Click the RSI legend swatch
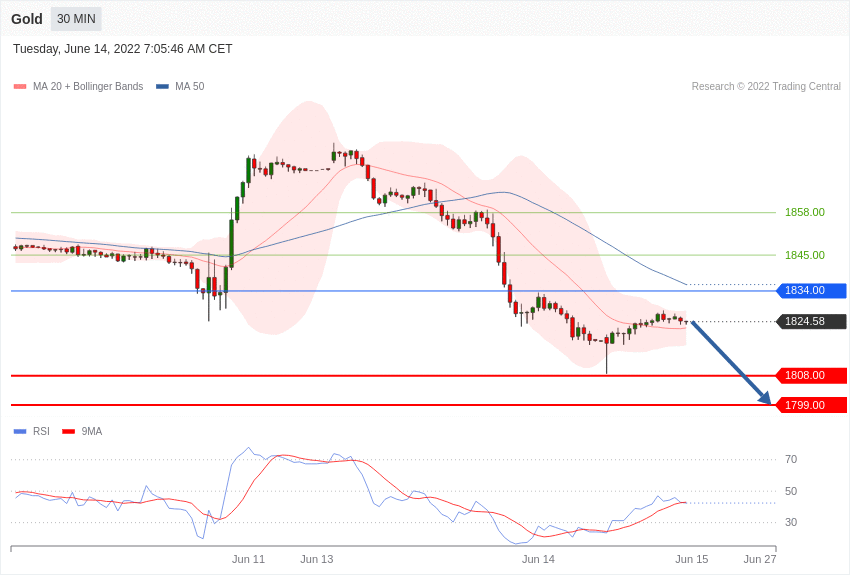The image size is (850, 576). (20, 432)
